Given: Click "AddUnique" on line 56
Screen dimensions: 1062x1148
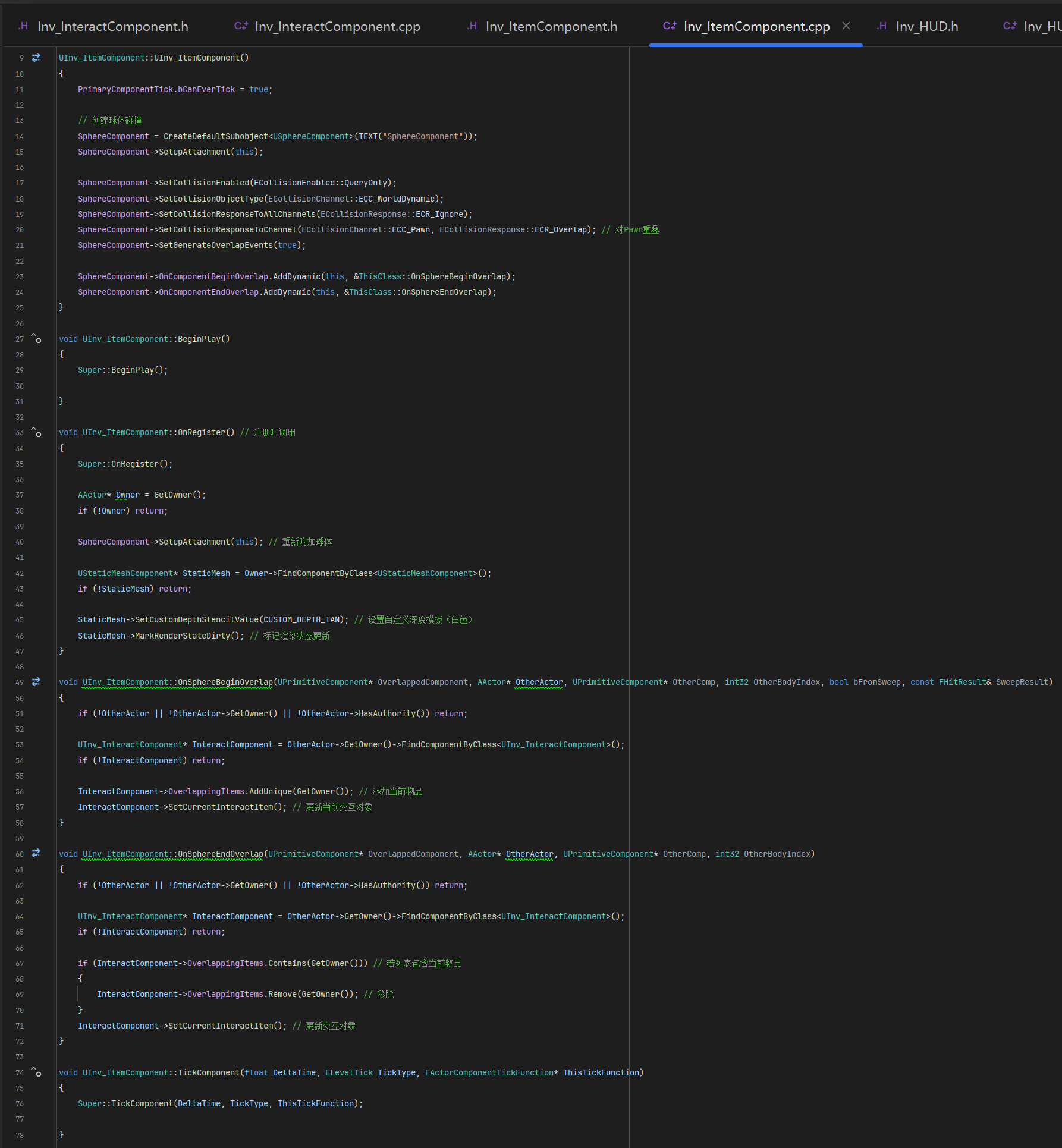Looking at the screenshot, I should [271, 792].
